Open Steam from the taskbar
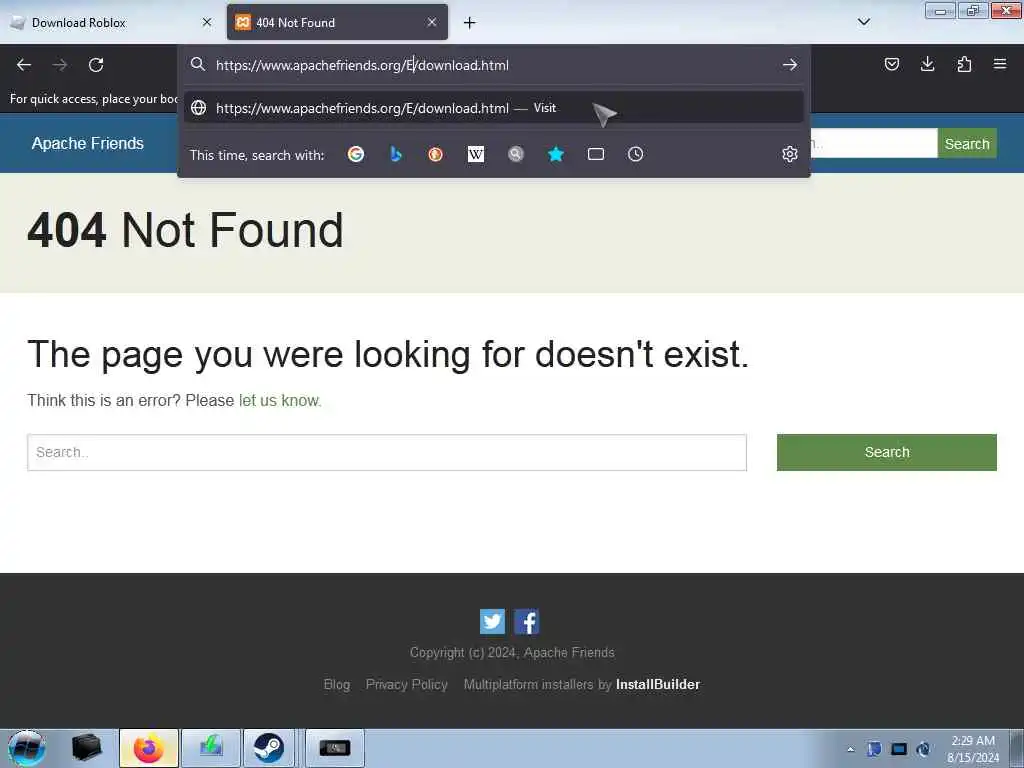The height and width of the screenshot is (768, 1024). (x=268, y=748)
